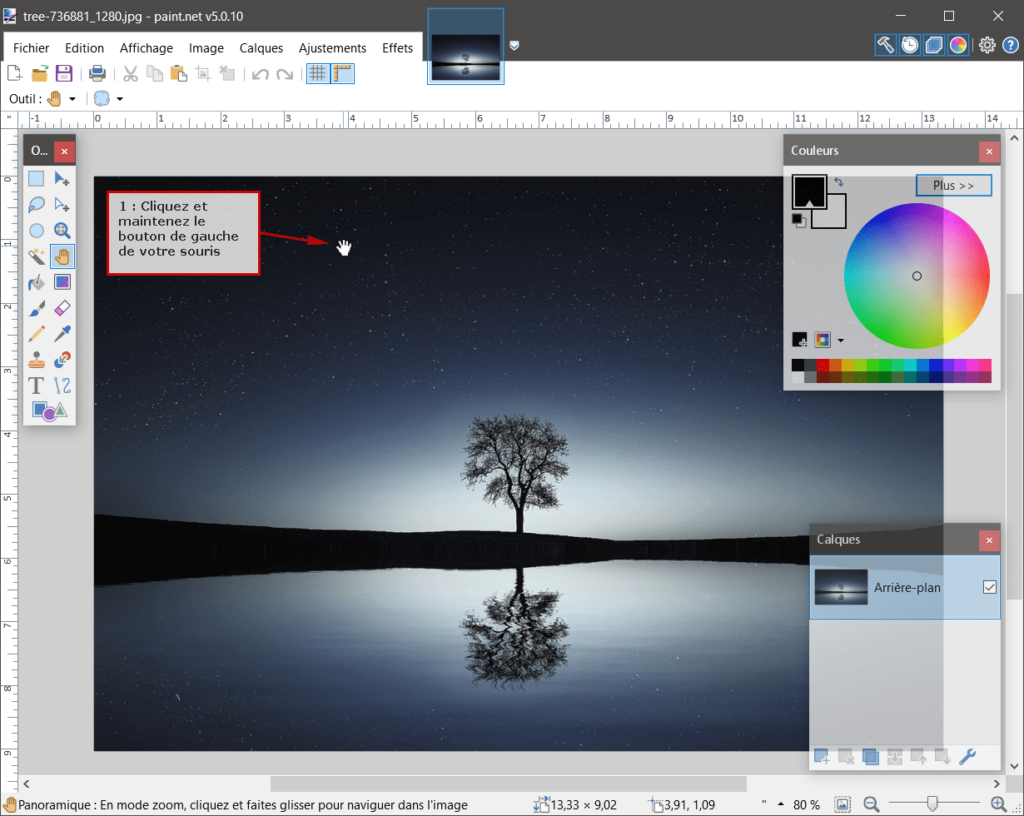The height and width of the screenshot is (816, 1024).
Task: Open the Effets menu
Action: tap(397, 47)
